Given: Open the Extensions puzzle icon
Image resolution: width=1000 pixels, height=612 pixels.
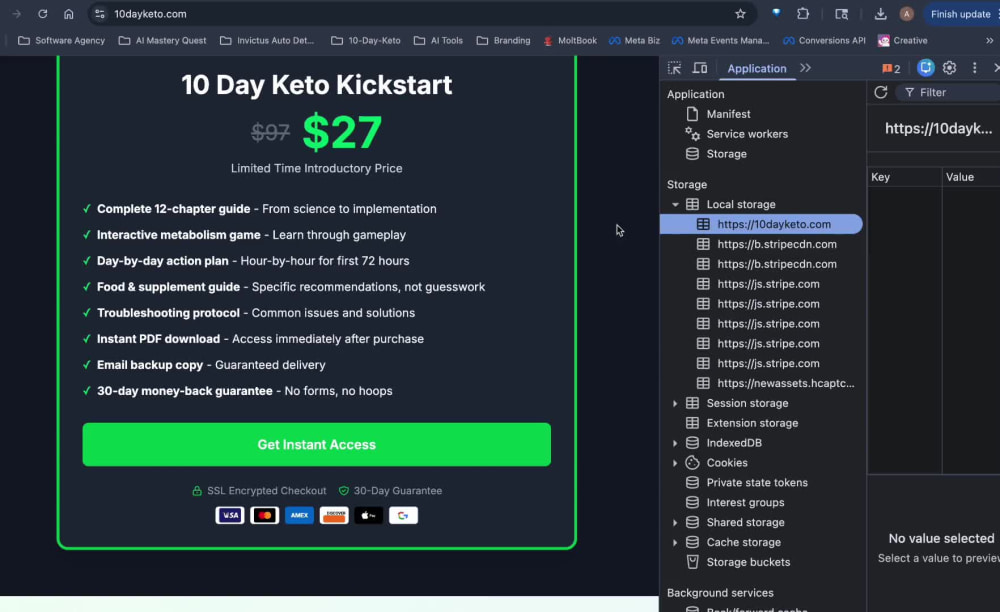Looking at the screenshot, I should pyautogui.click(x=803, y=14).
